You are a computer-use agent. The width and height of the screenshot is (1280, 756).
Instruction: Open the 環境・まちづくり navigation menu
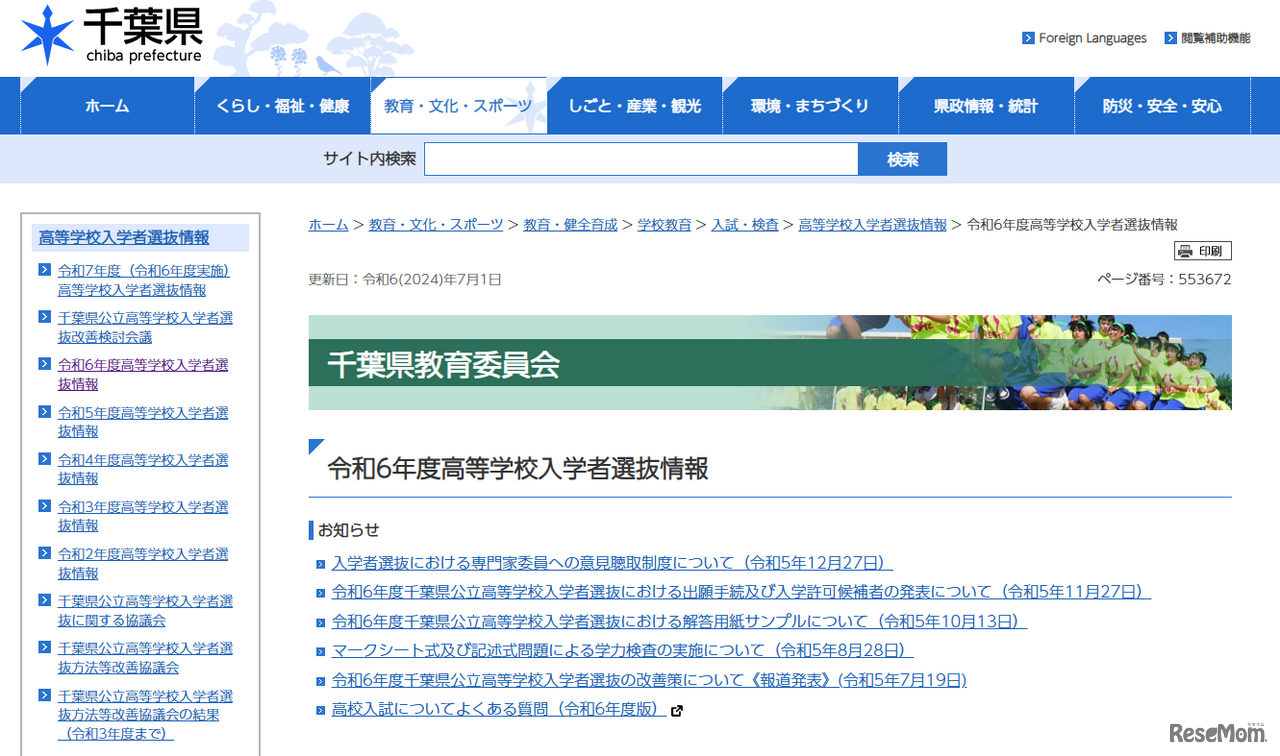(x=810, y=105)
